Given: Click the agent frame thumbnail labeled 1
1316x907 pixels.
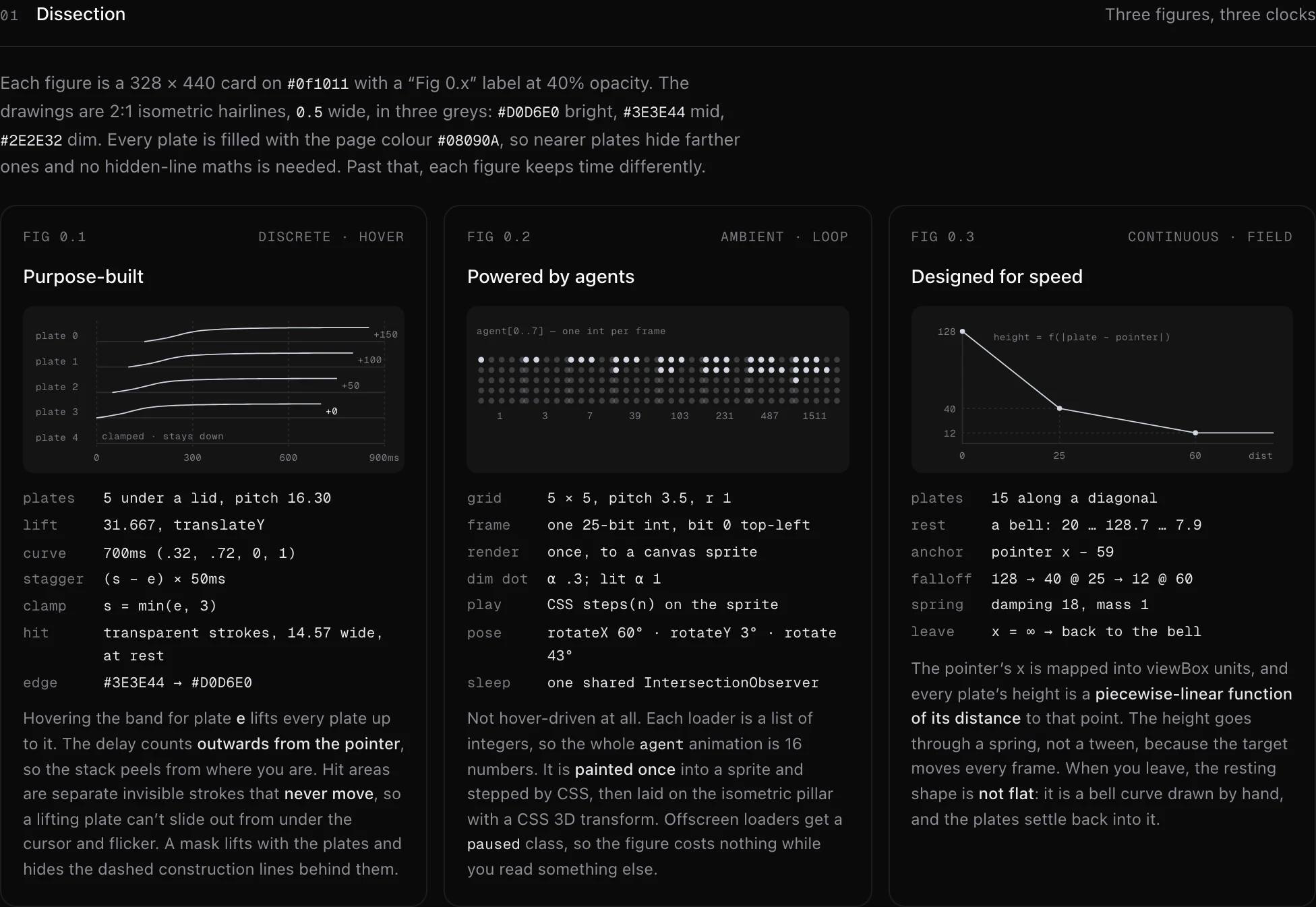Looking at the screenshot, I should pyautogui.click(x=500, y=380).
